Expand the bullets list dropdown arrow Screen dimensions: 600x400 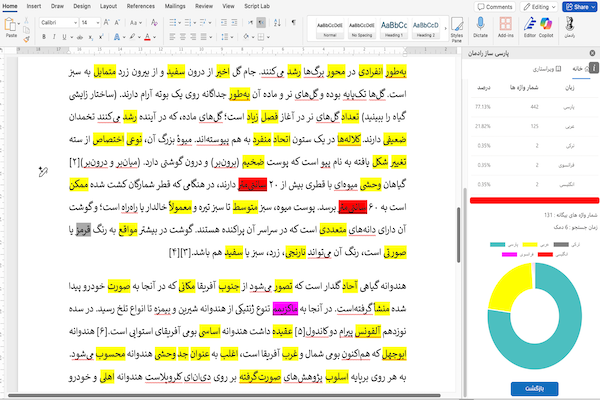[x=179, y=23]
